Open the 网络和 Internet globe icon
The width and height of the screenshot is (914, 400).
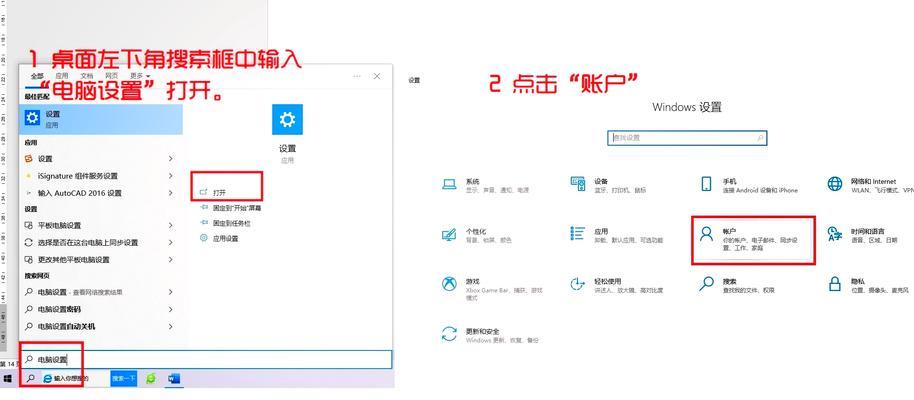pos(835,184)
